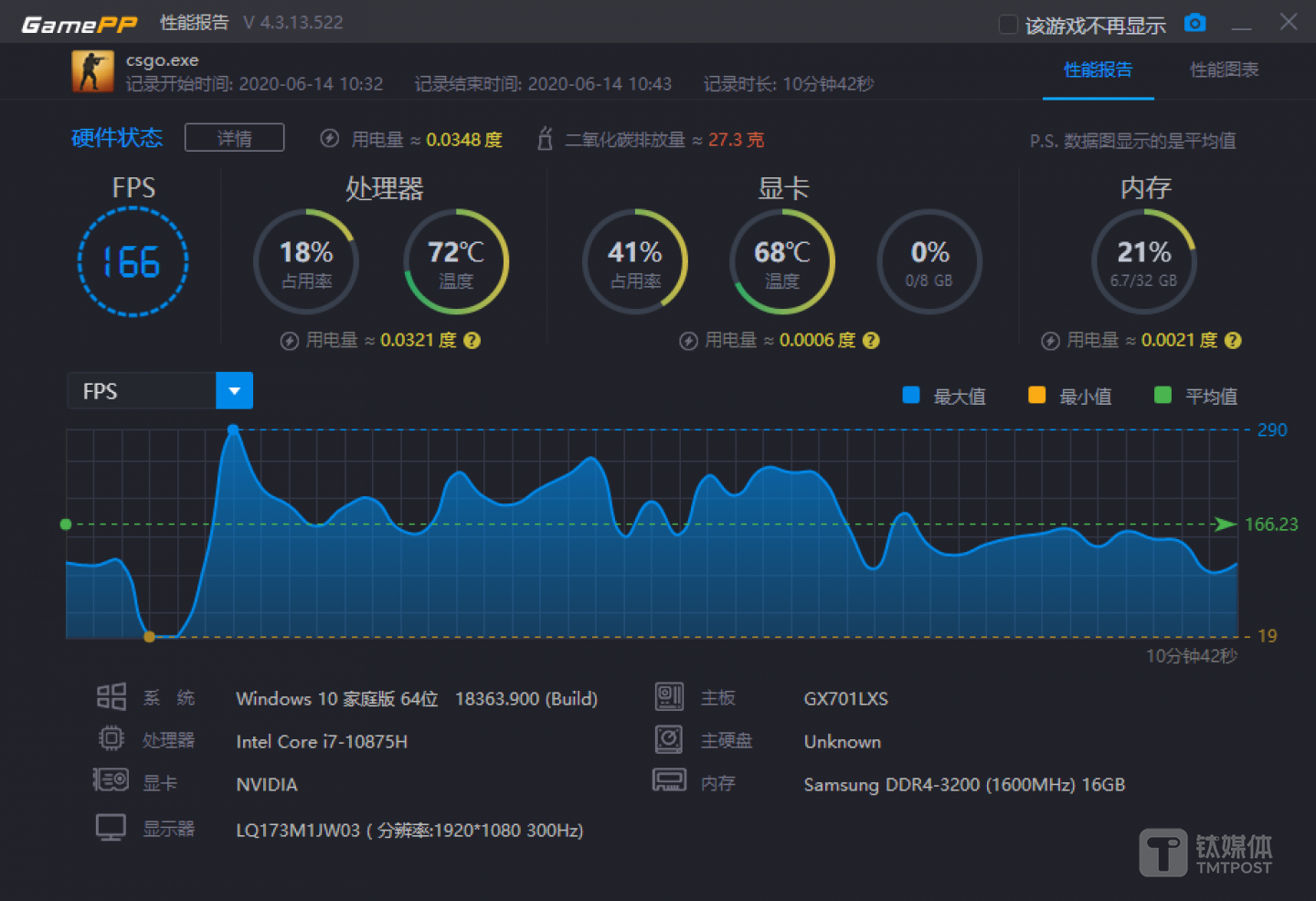This screenshot has height=901, width=1316.
Task: Click the 内存 memory icon
Action: point(669,780)
